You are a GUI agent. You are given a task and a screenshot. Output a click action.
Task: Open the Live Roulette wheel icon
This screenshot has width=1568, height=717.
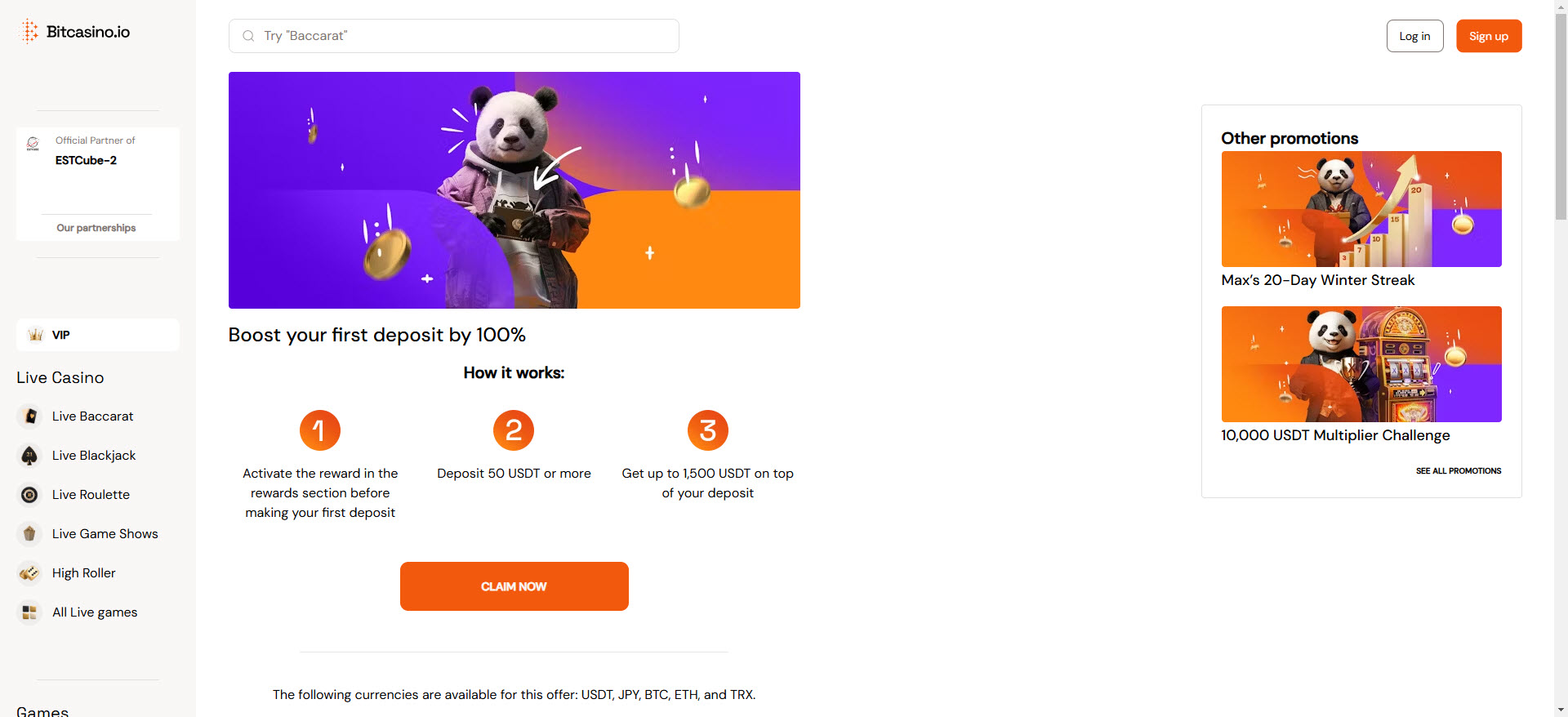[29, 494]
